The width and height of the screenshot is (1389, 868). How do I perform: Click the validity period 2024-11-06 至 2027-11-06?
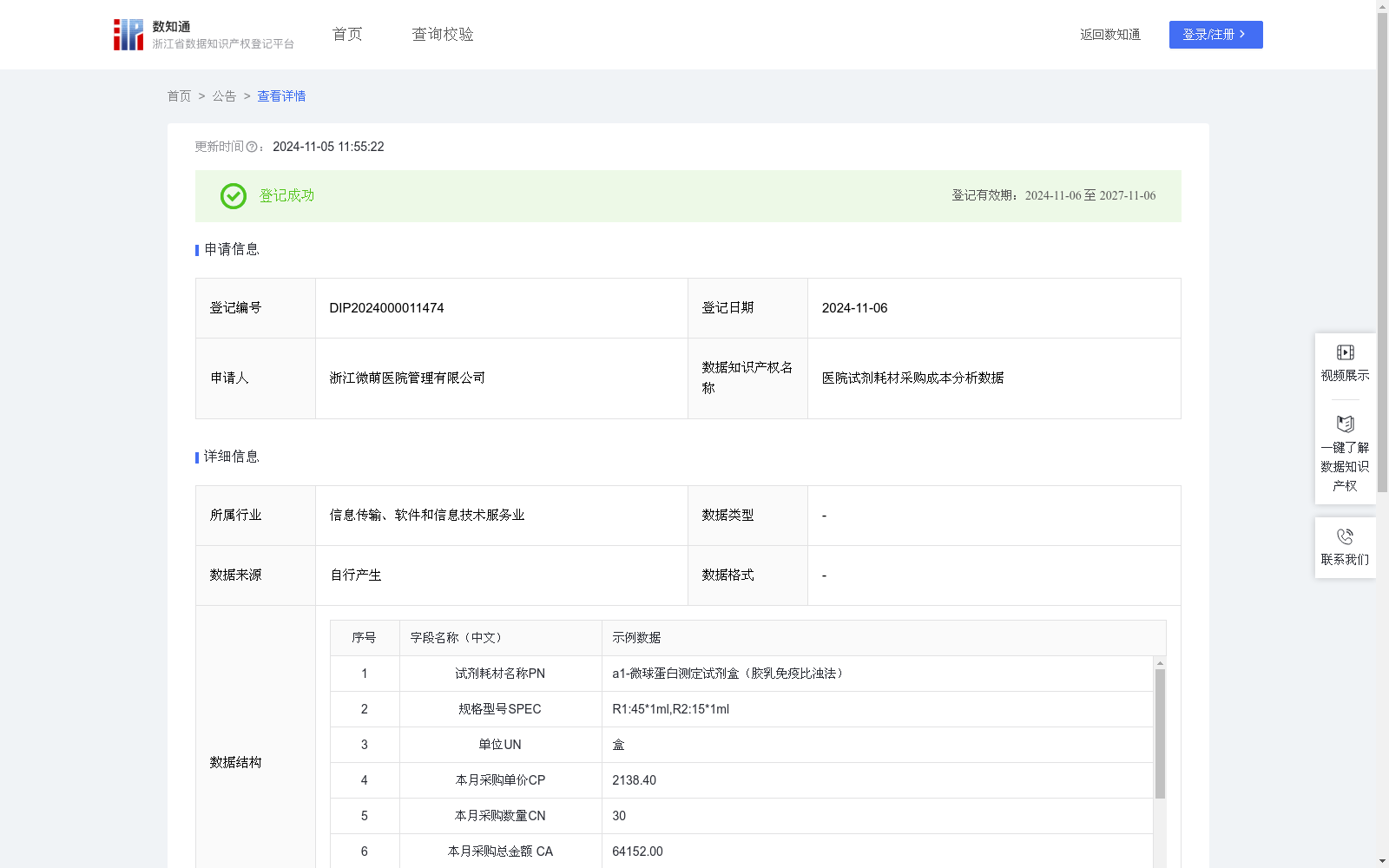[x=1090, y=196]
